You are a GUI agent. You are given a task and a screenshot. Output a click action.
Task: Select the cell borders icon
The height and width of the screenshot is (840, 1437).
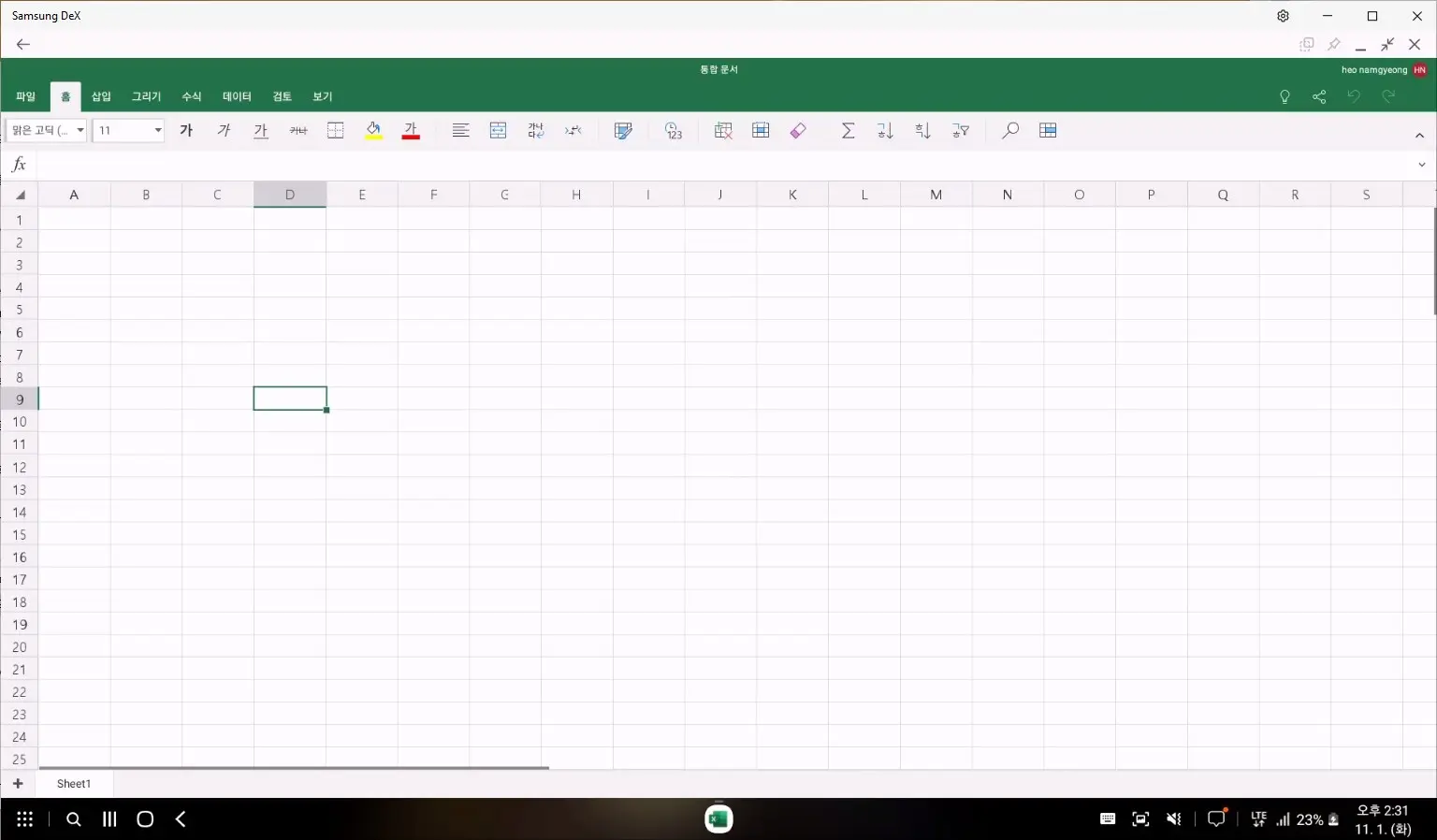(336, 130)
